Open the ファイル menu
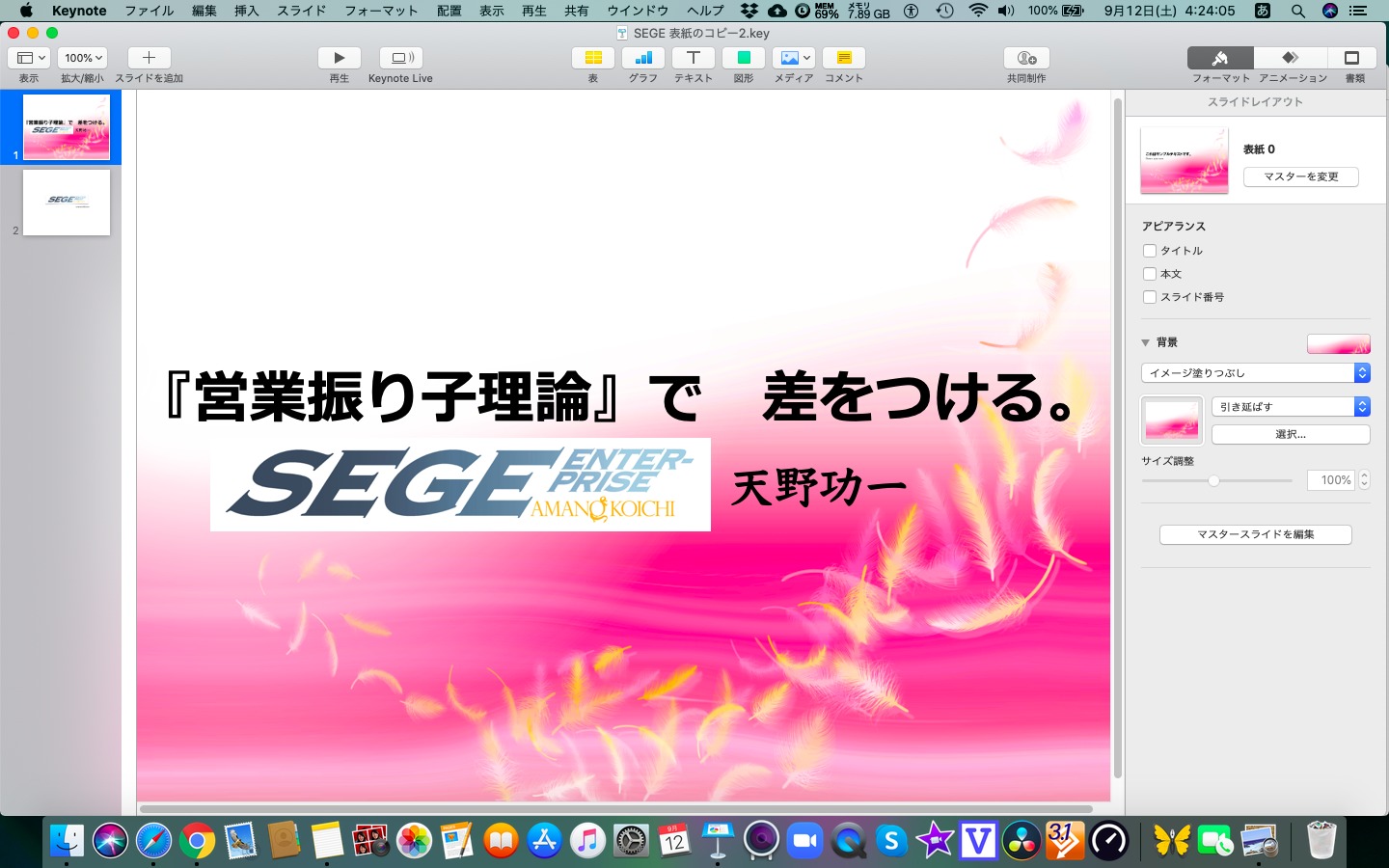Image resolution: width=1389 pixels, height=868 pixels. pos(150,11)
